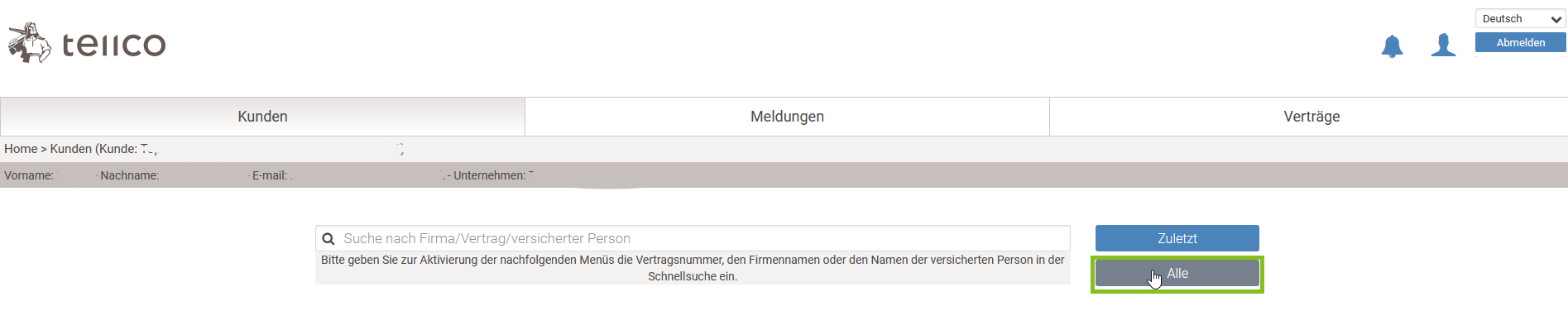This screenshot has height=311, width=1568.
Task: Focus the Firma/Vertrag/versicherter Person search field
Action: (693, 238)
